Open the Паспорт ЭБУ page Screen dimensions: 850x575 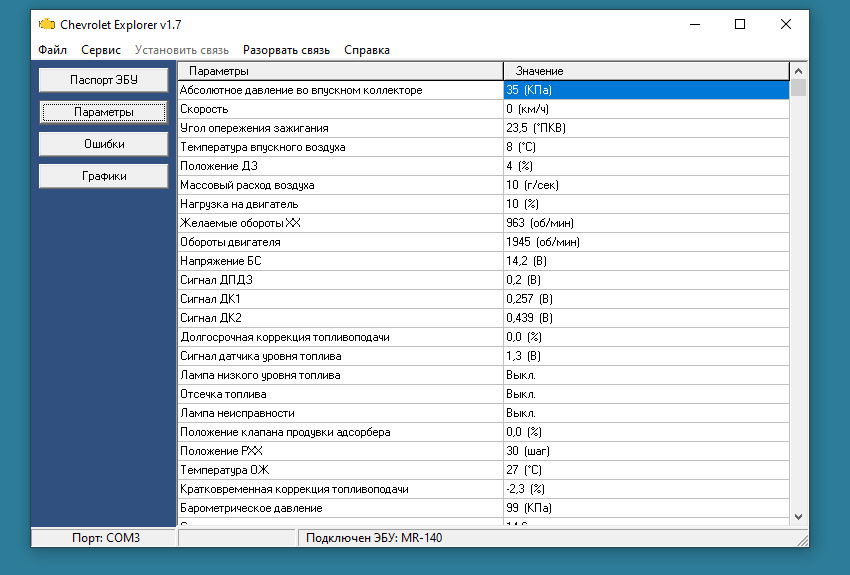pyautogui.click(x=104, y=80)
